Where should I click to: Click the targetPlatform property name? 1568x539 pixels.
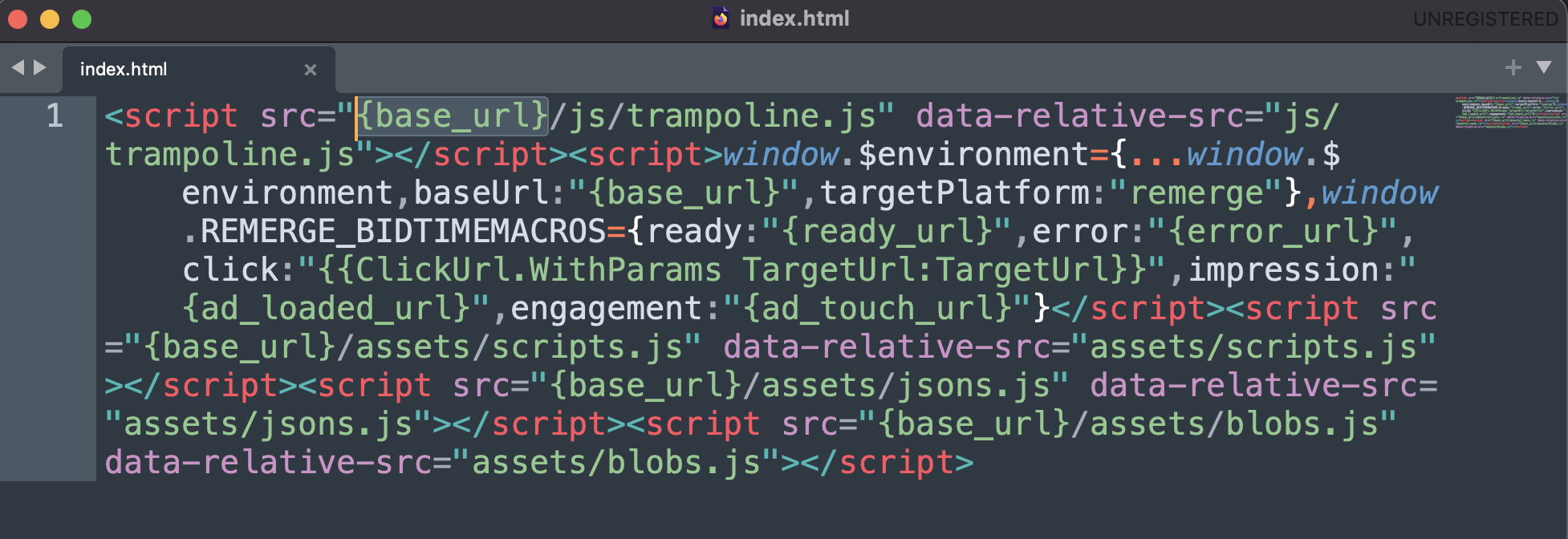click(x=955, y=193)
